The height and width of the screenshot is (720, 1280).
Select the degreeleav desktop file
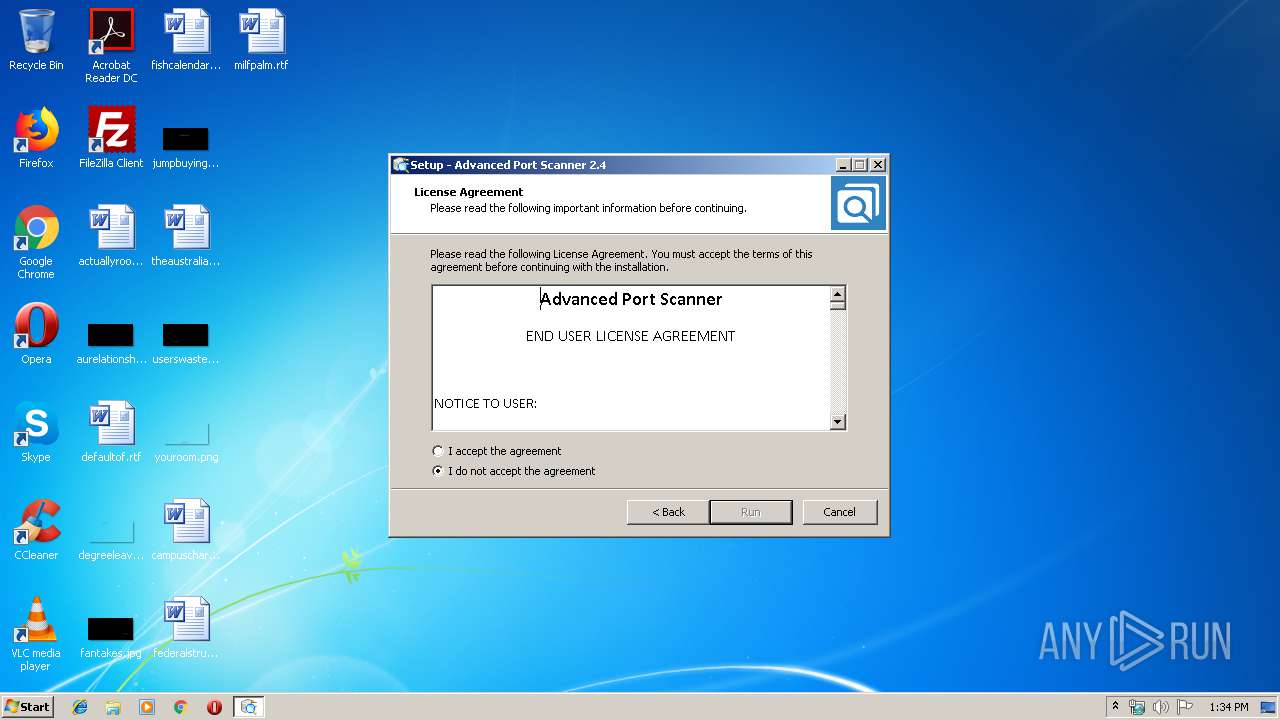click(x=111, y=539)
